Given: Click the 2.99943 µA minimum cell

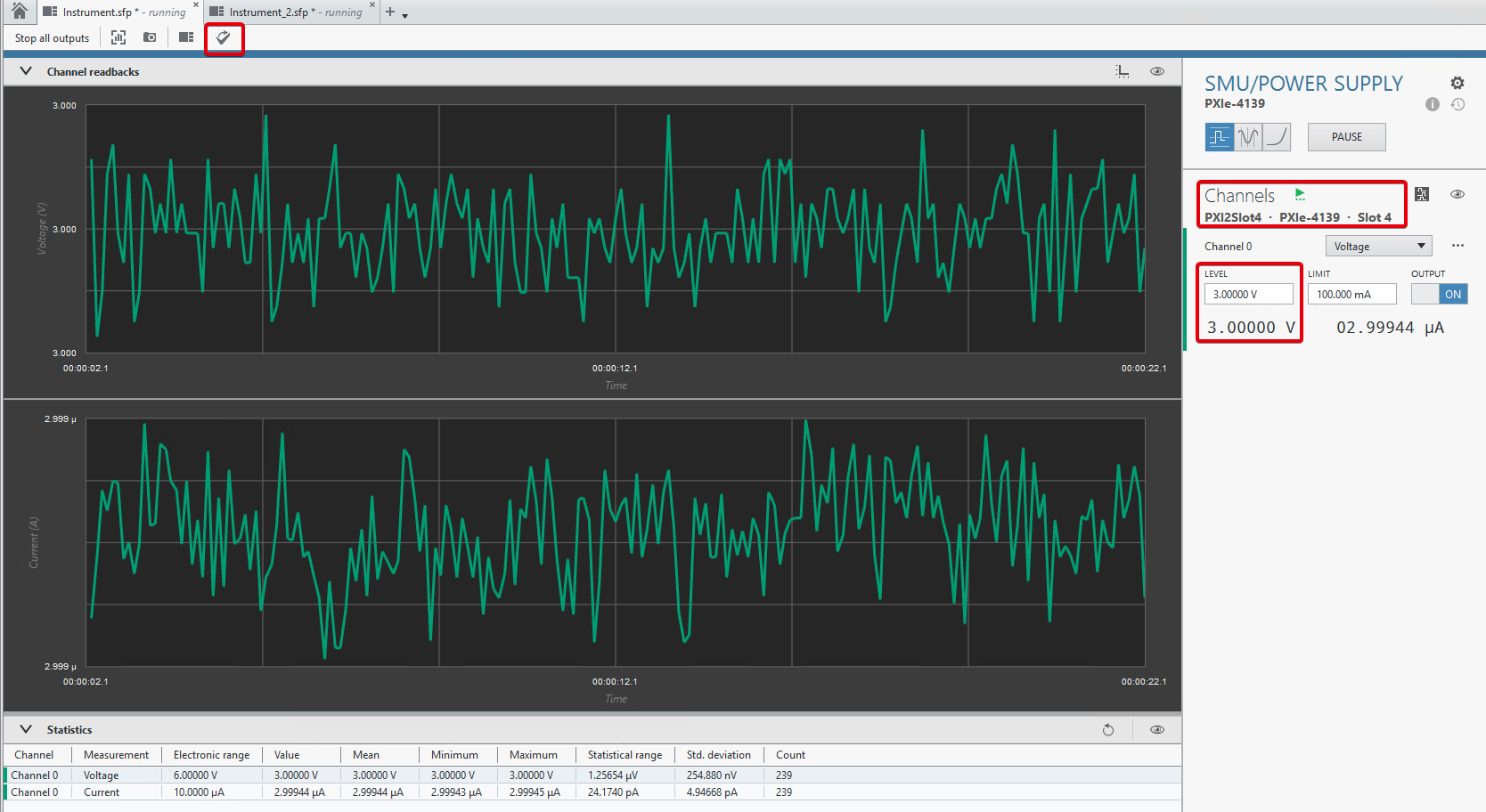Looking at the screenshot, I should tap(456, 792).
